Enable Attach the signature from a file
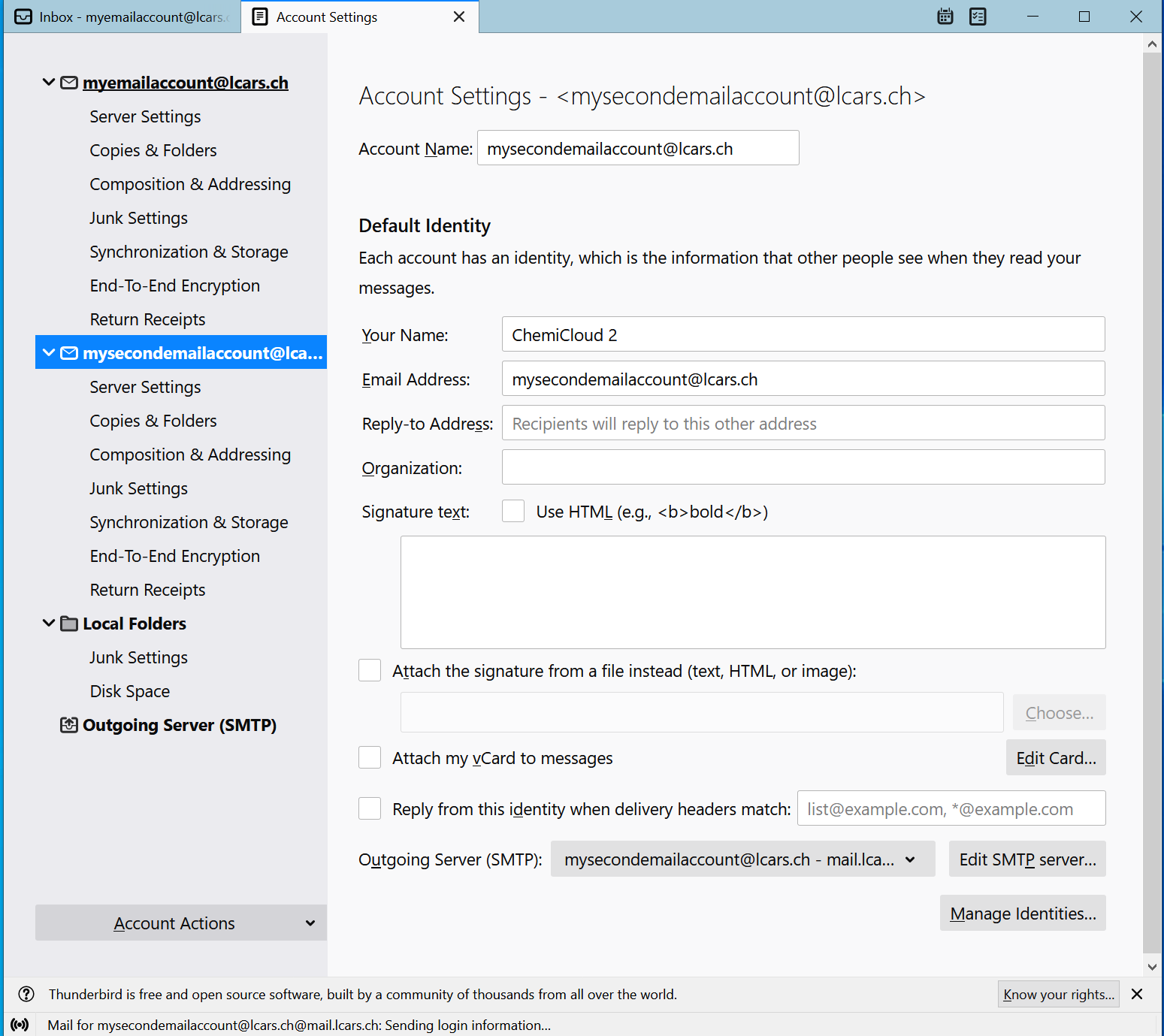This screenshot has width=1164, height=1036. coord(370,671)
